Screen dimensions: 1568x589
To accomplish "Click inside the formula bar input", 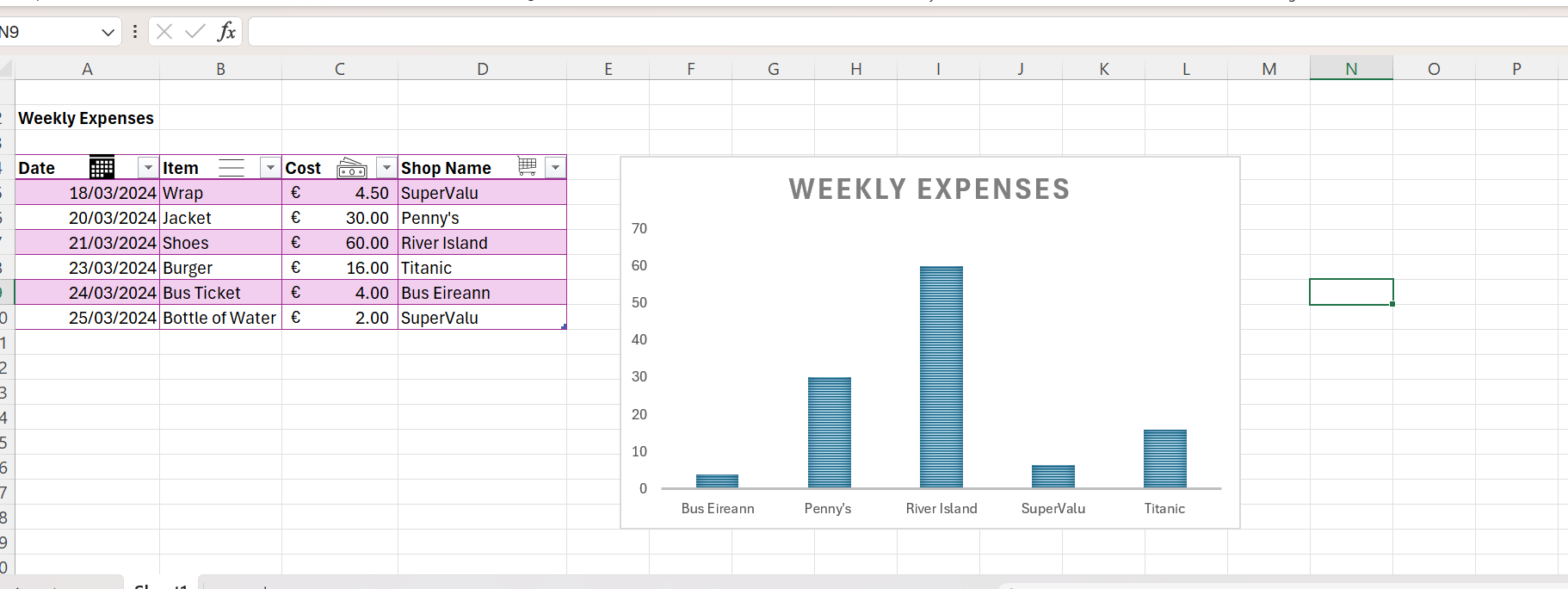I will click(x=908, y=32).
